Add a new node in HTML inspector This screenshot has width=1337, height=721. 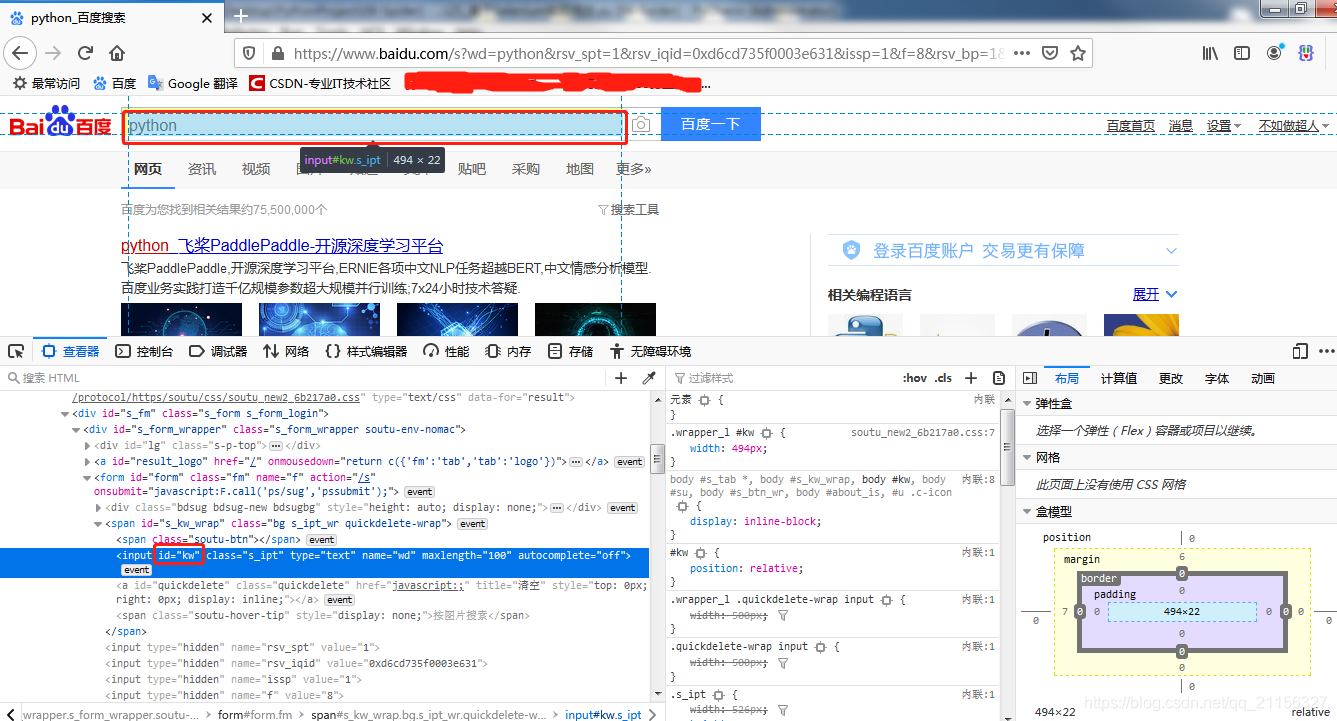621,378
